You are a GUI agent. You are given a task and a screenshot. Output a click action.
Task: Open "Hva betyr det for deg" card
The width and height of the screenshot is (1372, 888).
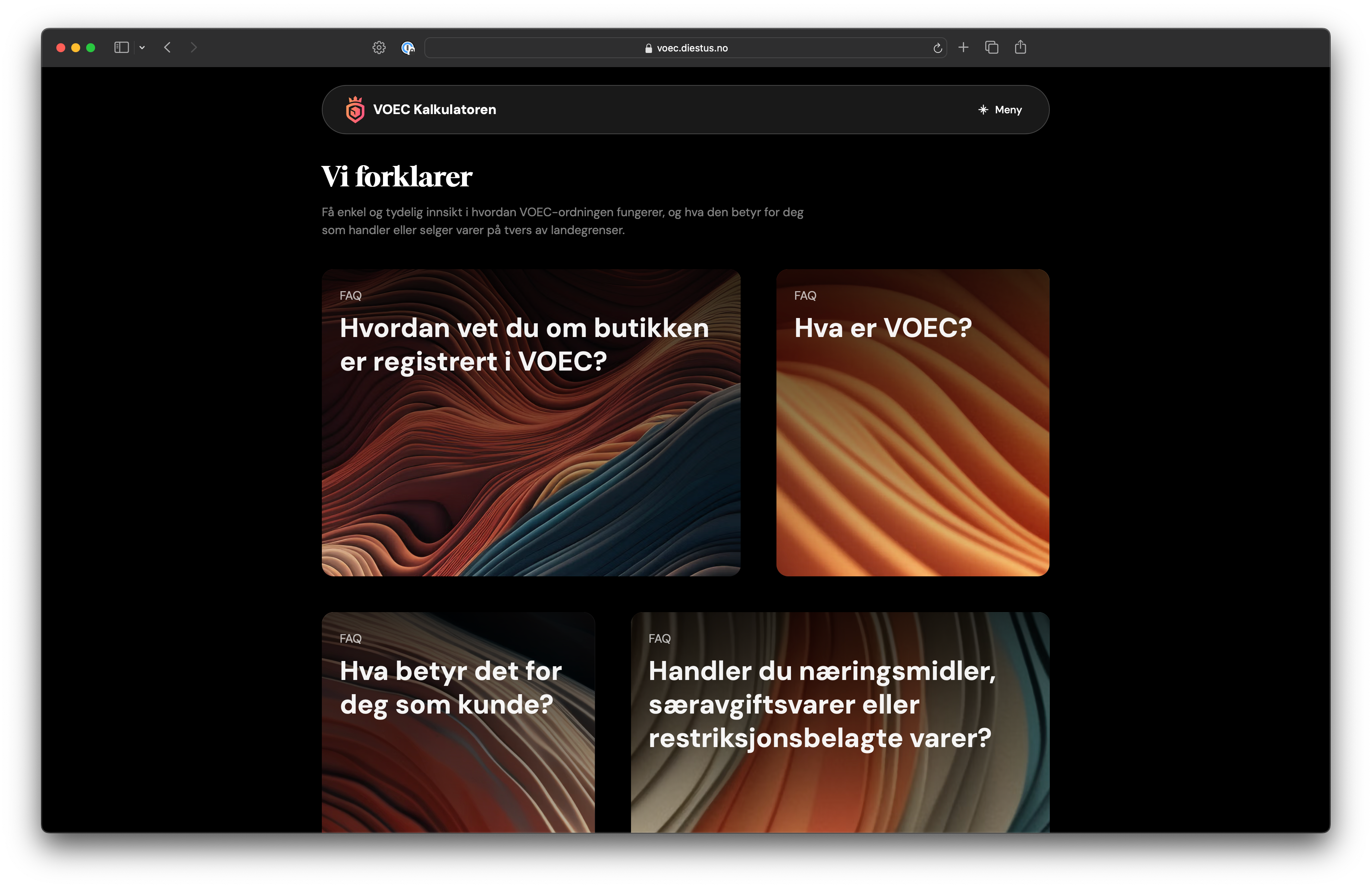pyautogui.click(x=458, y=722)
